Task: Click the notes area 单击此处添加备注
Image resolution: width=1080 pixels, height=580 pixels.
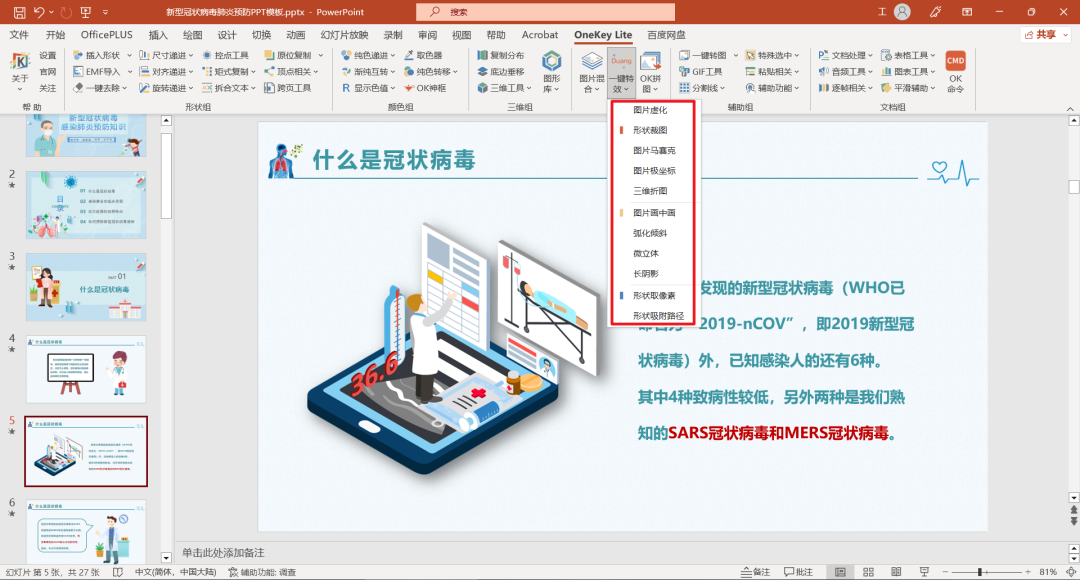Action: (223, 552)
